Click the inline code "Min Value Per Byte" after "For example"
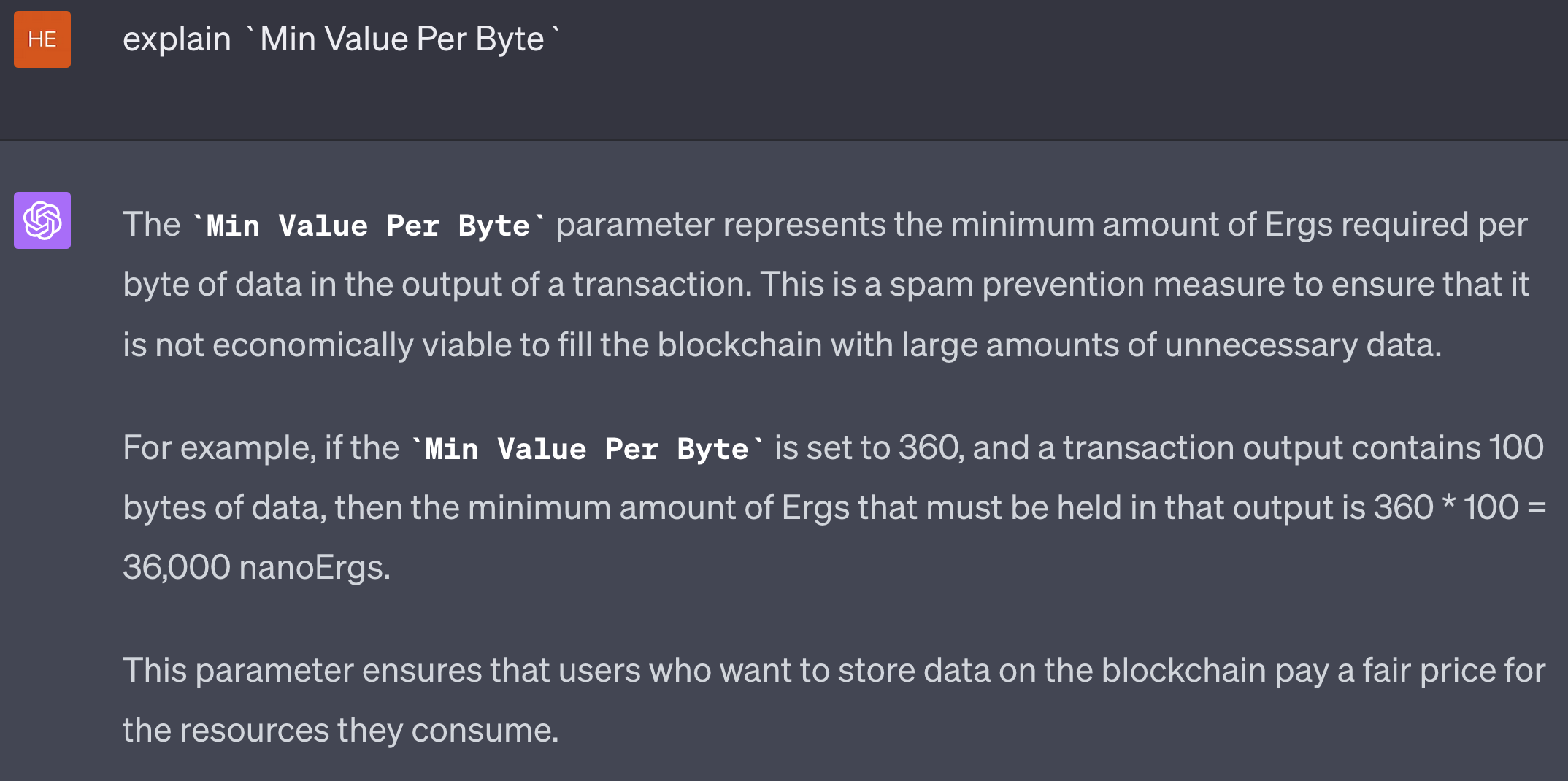1568x781 pixels. tap(586, 449)
